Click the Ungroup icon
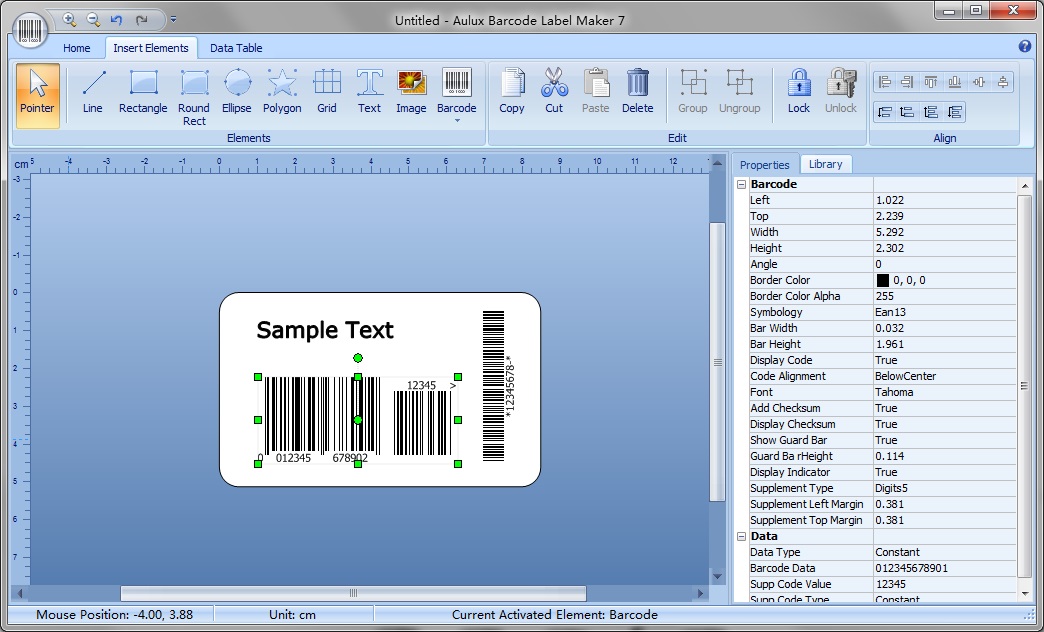1044x632 pixels. [740, 83]
